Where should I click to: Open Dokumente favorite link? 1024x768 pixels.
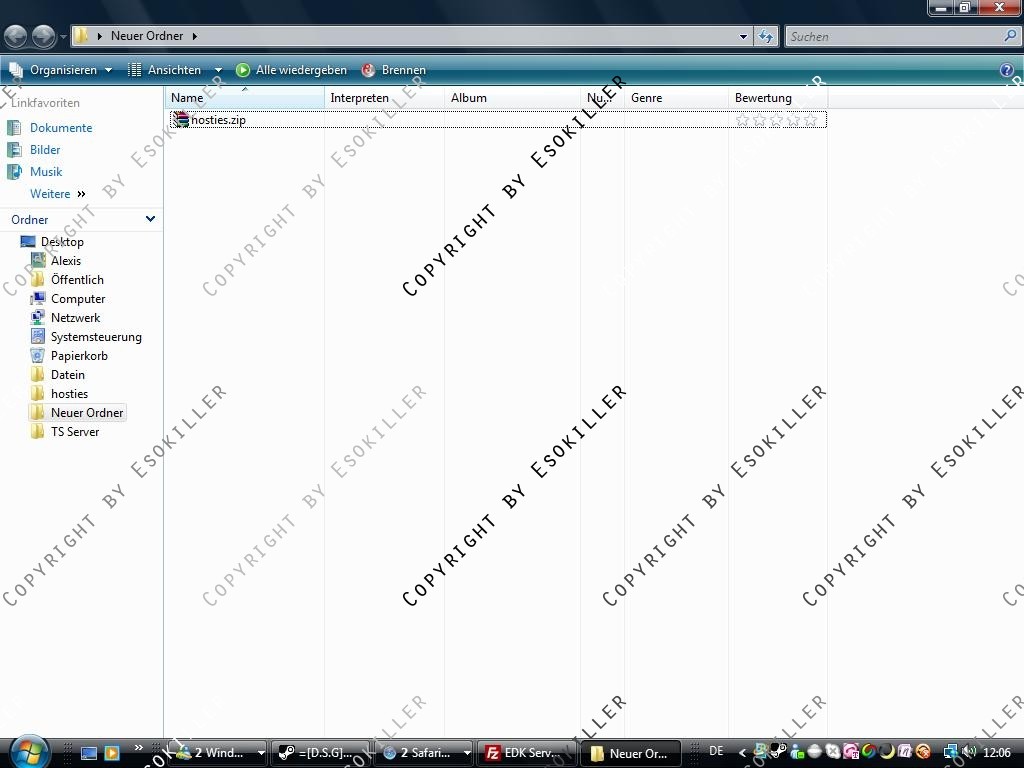click(x=60, y=128)
